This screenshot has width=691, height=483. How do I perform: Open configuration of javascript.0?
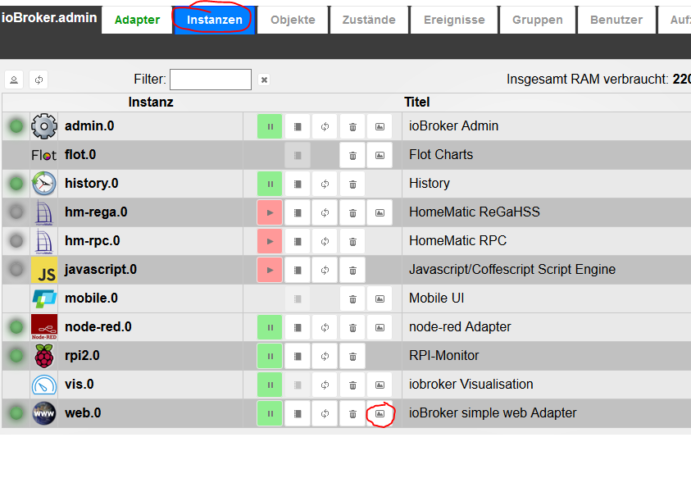point(297,270)
